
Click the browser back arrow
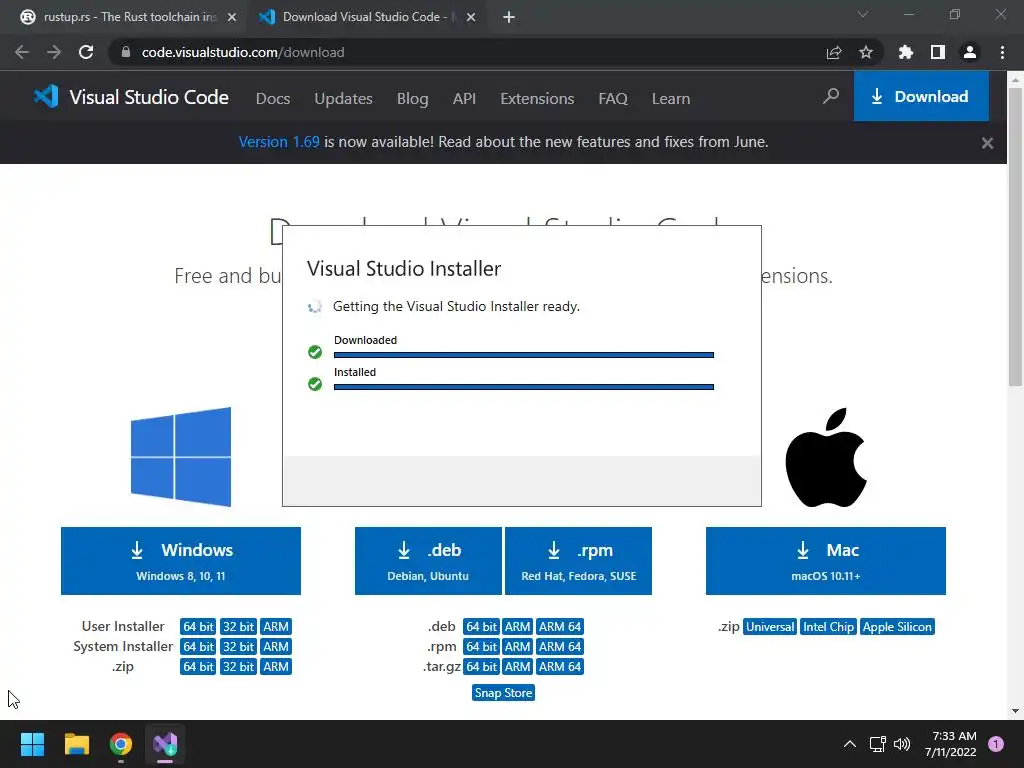22,52
